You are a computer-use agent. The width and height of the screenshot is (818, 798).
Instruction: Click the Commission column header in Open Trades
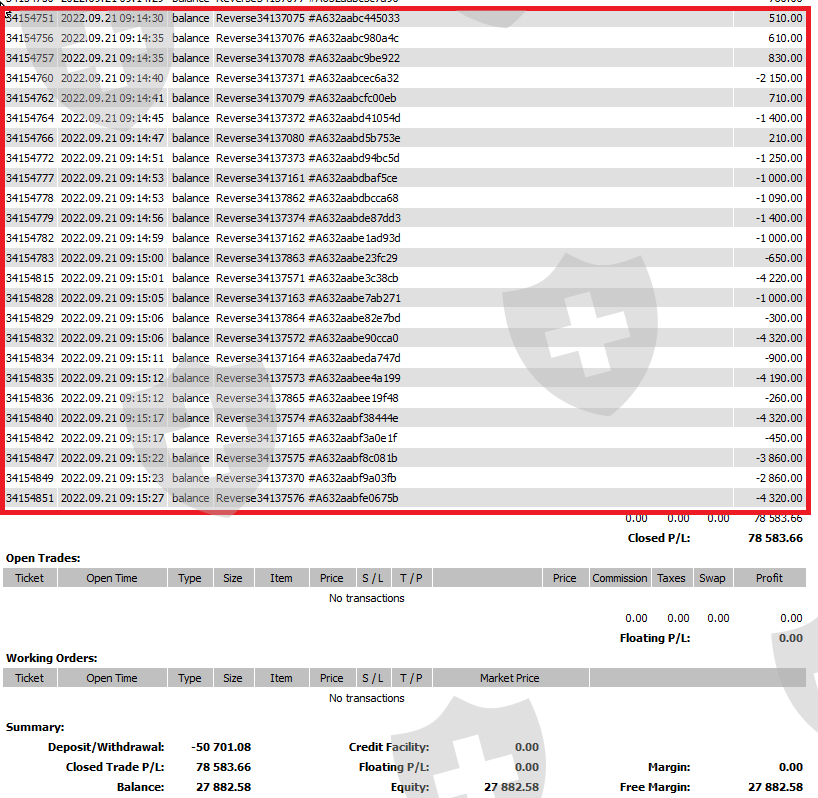pyautogui.click(x=619, y=578)
